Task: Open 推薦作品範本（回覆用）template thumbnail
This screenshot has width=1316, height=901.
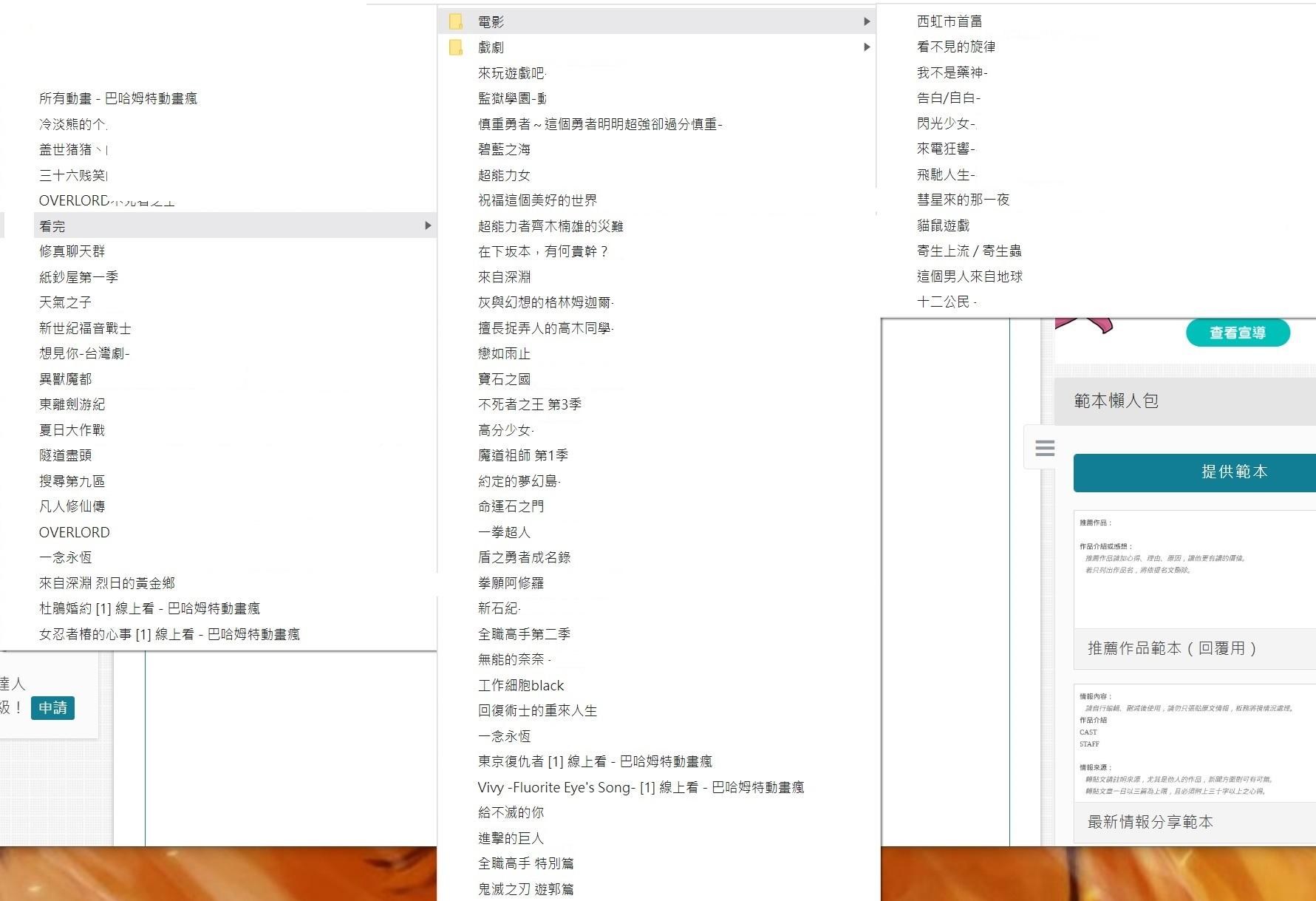Action: pos(1194,569)
